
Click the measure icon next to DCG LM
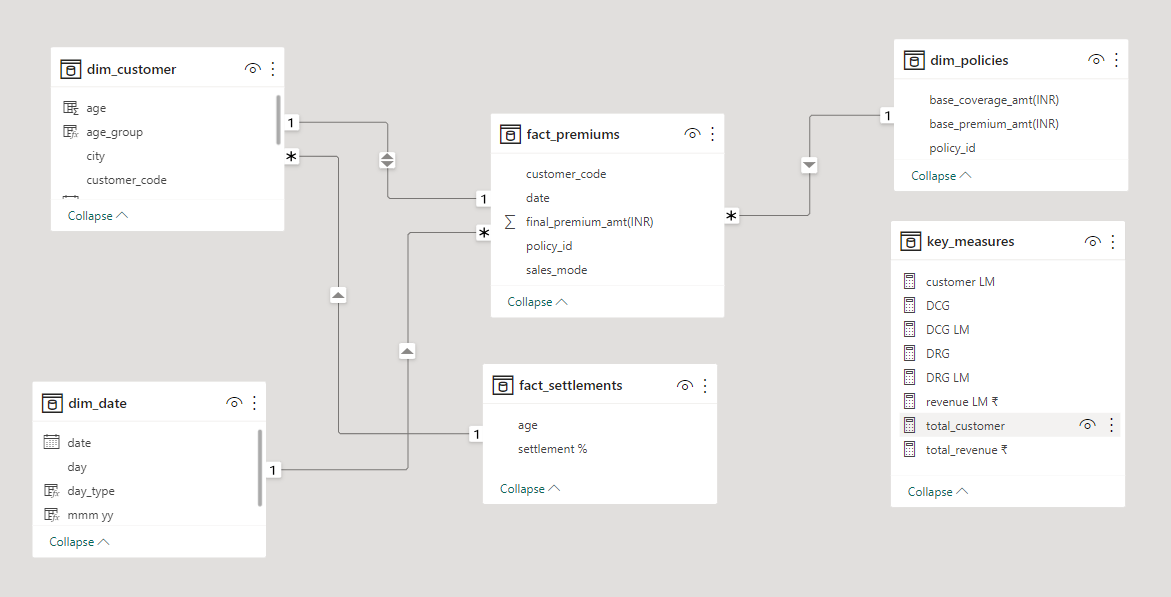coord(910,329)
